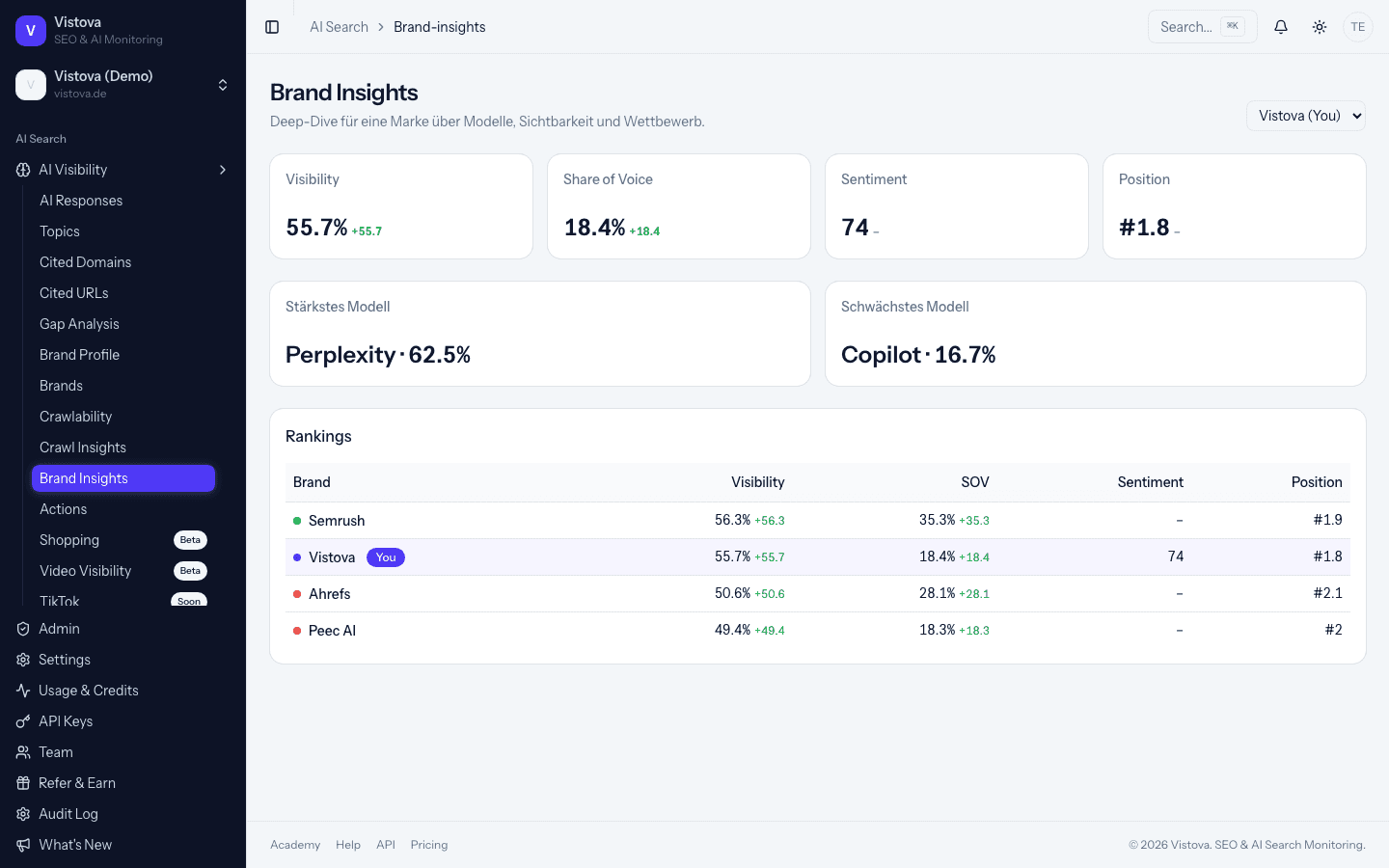Open Video Visibility beta page
This screenshot has height=868, width=1389.
point(123,571)
